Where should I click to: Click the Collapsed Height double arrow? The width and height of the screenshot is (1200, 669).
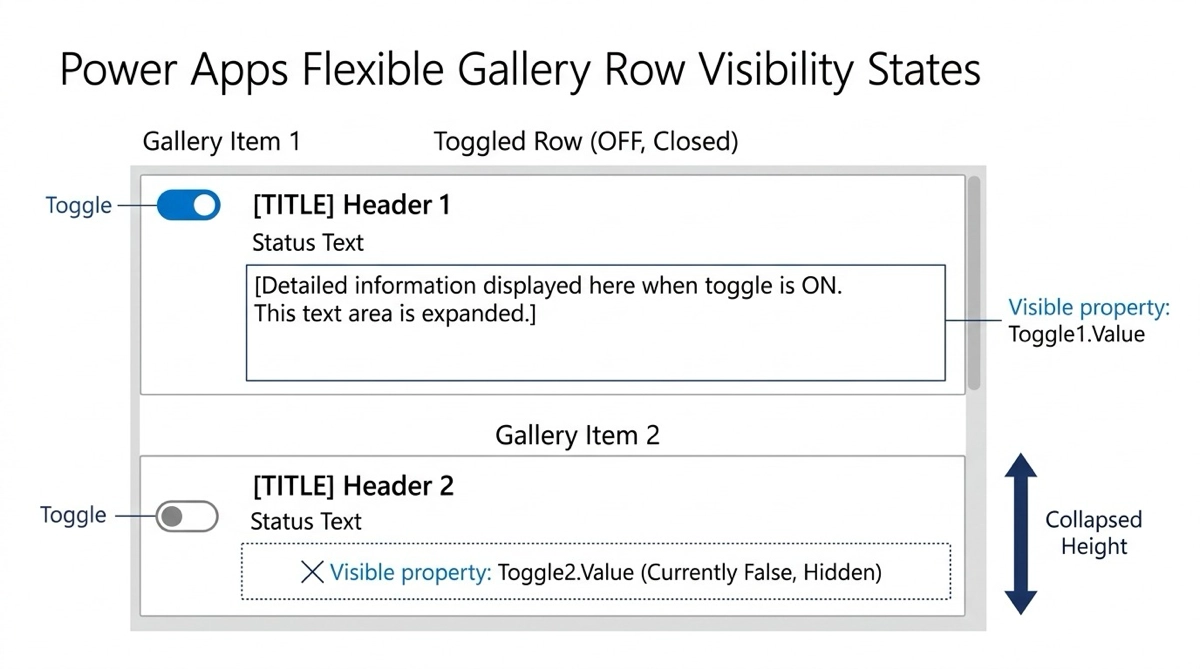tap(1020, 534)
